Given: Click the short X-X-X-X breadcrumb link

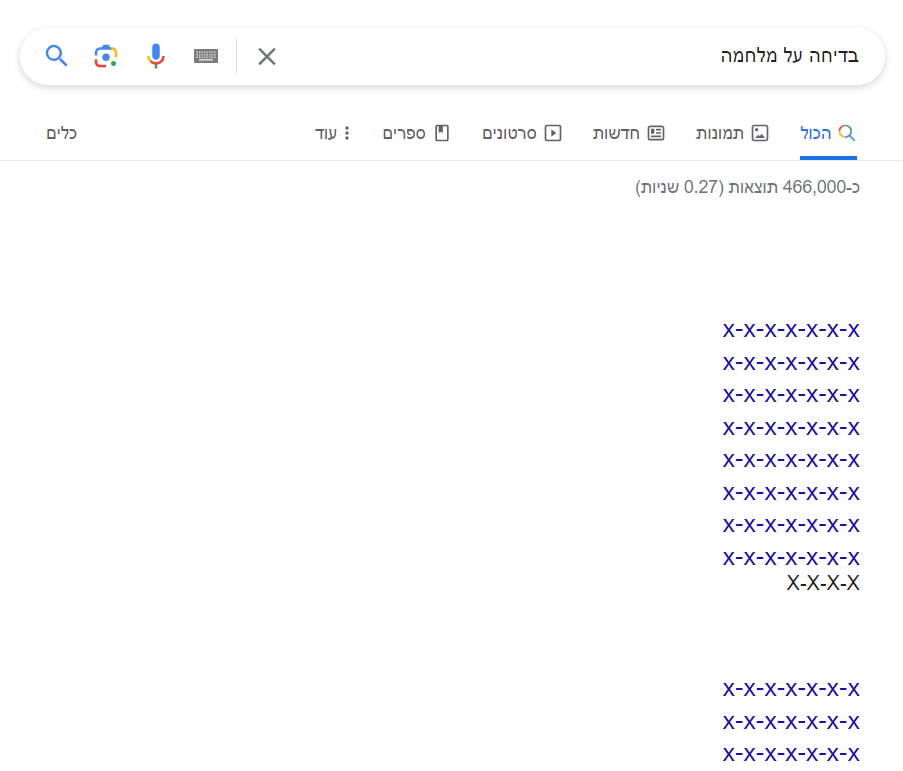Looking at the screenshot, I should (x=822, y=583).
